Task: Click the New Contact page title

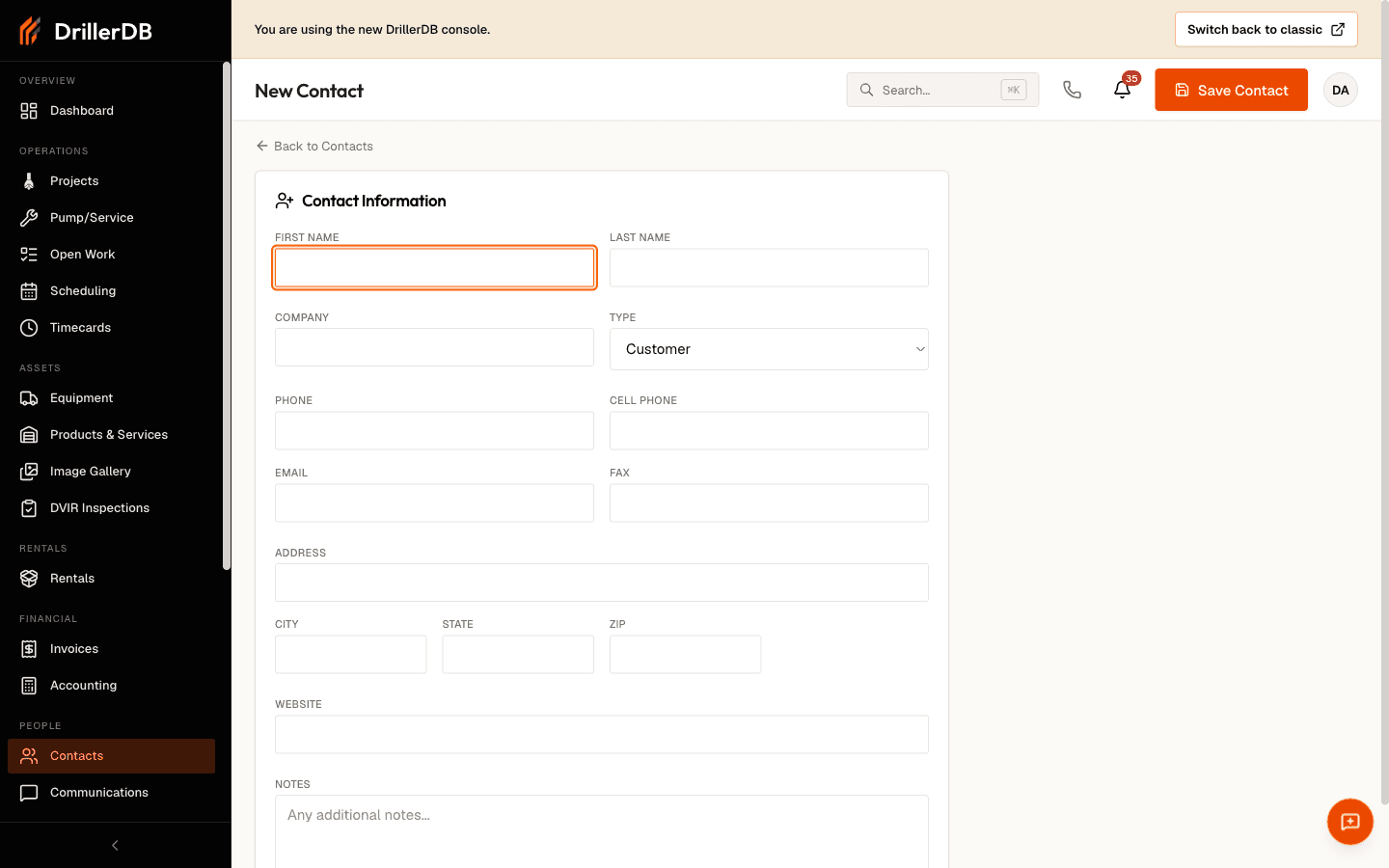Action: tap(309, 91)
